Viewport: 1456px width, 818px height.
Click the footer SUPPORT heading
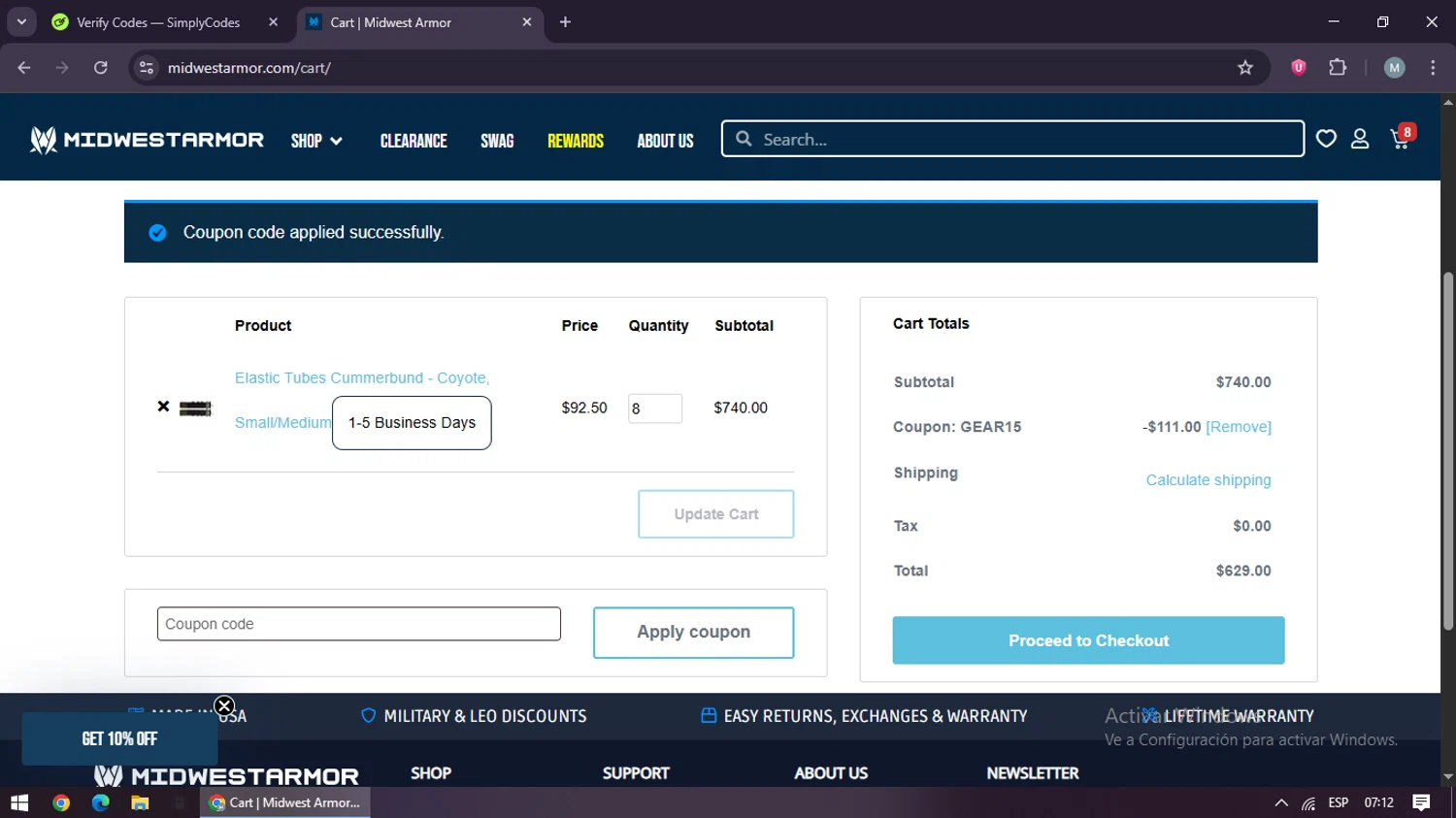tap(636, 773)
